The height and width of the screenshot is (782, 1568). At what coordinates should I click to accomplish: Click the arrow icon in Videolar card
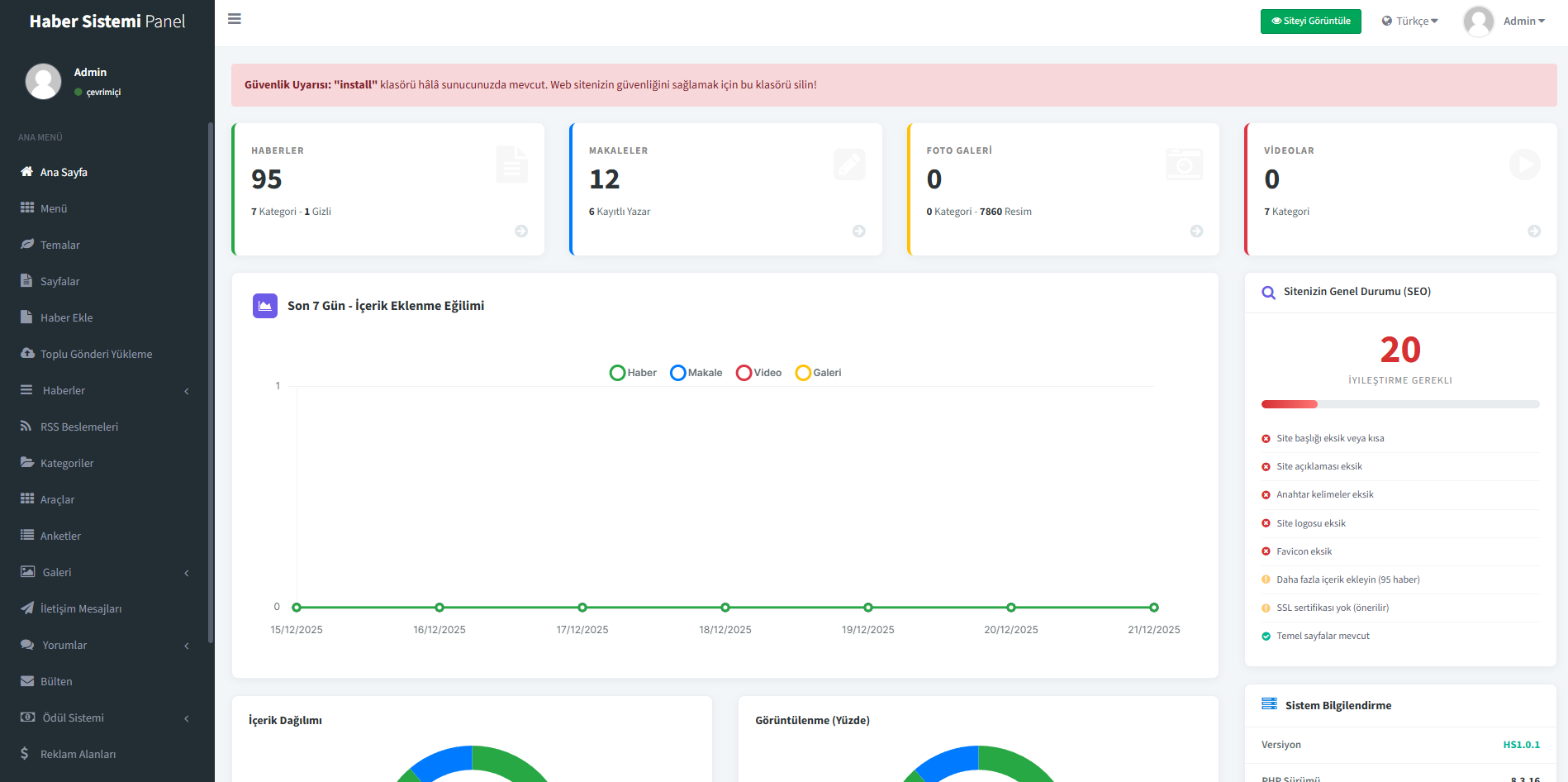coord(1534,231)
